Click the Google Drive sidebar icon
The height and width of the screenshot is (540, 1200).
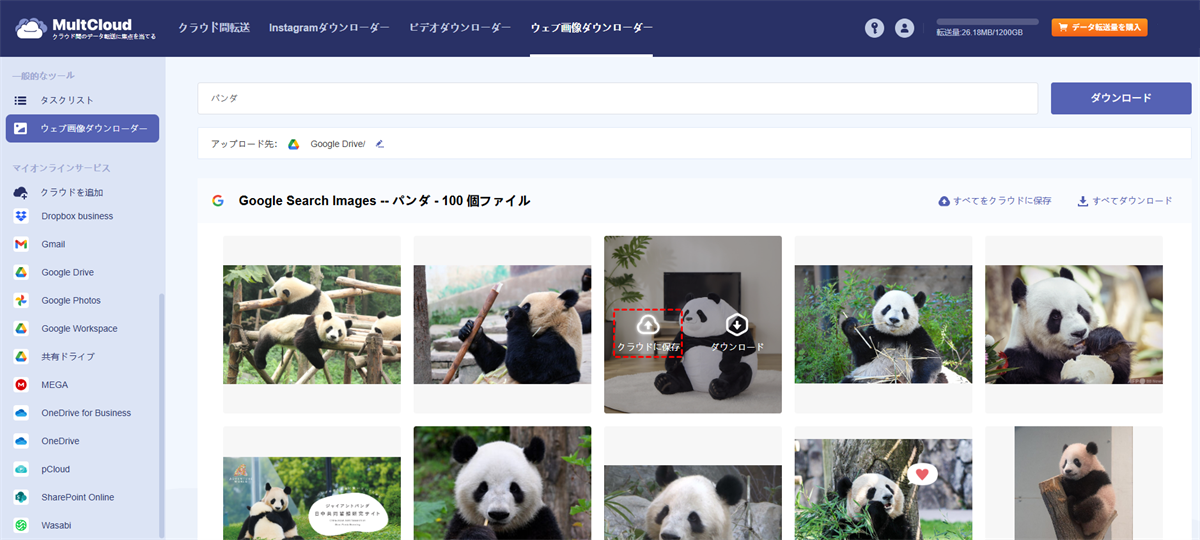click(20, 272)
